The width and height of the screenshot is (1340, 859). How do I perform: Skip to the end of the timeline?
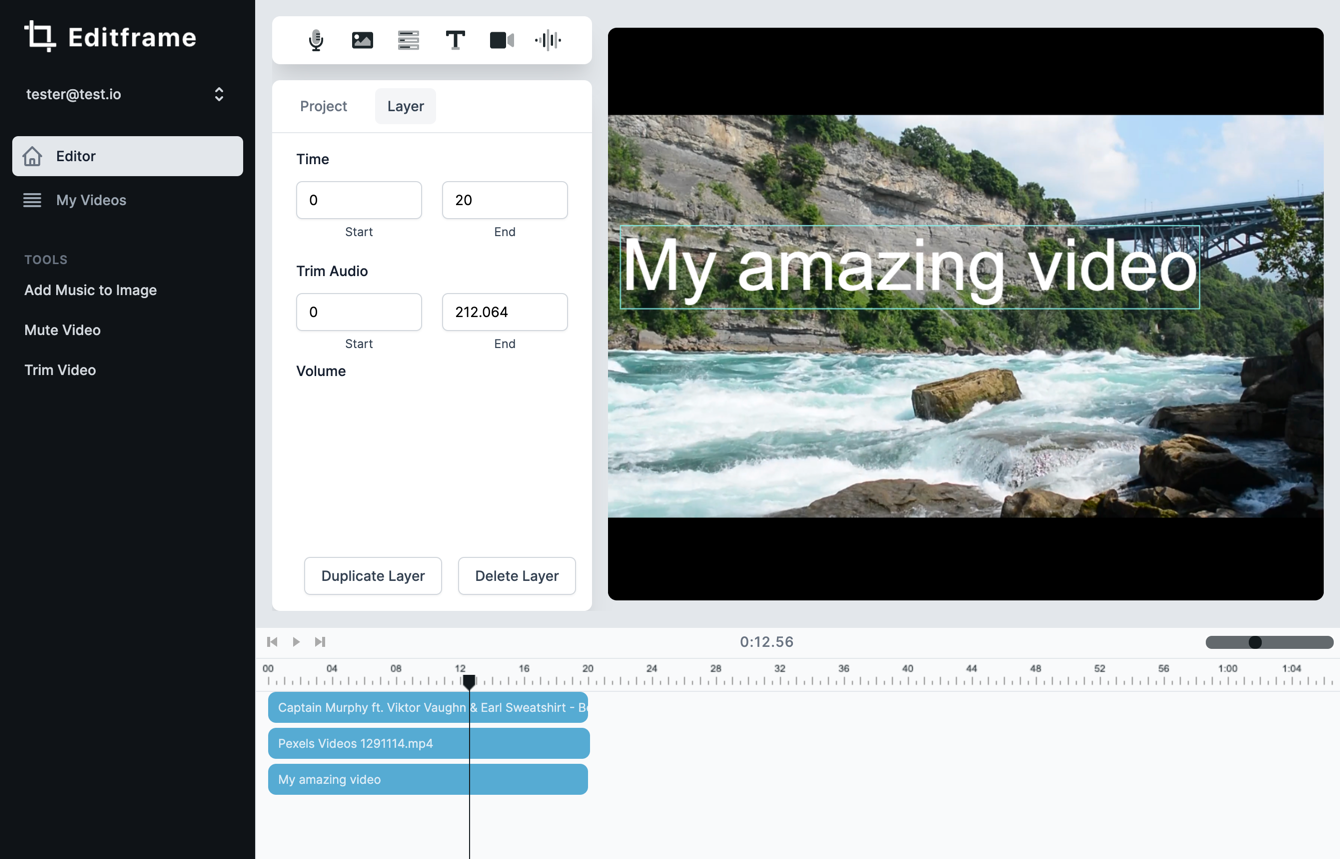tap(320, 642)
